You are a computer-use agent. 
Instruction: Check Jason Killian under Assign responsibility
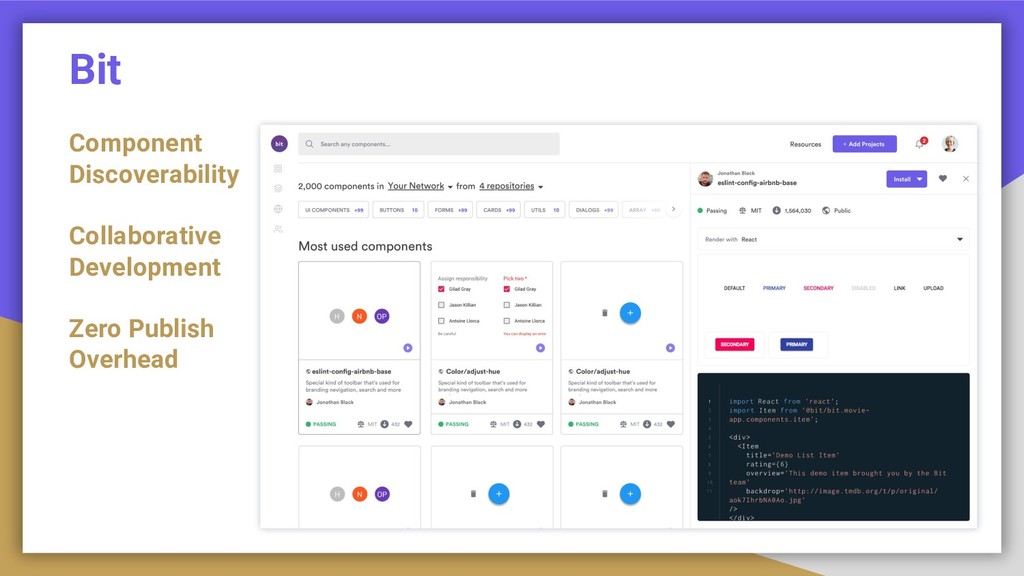coord(441,305)
